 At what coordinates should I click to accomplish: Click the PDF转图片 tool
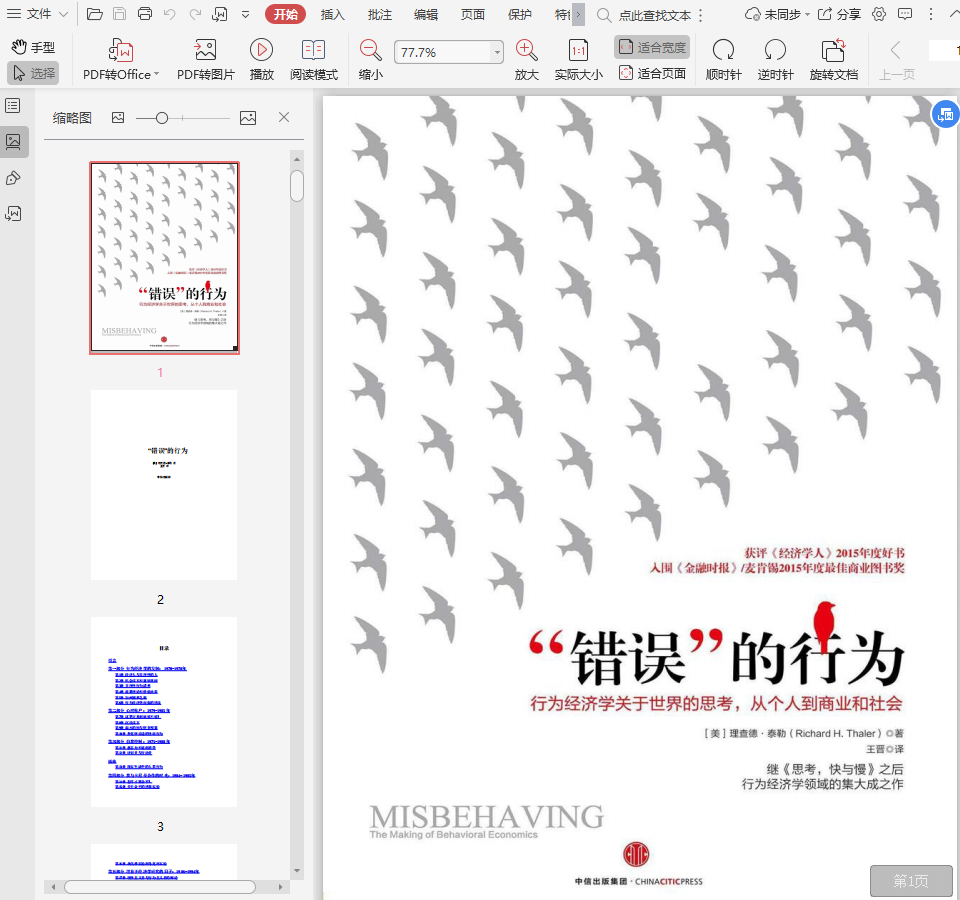point(206,59)
